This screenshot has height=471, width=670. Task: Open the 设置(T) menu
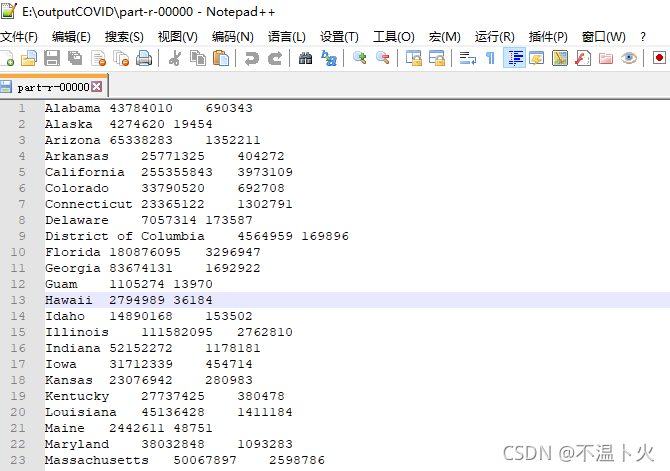tap(339, 37)
